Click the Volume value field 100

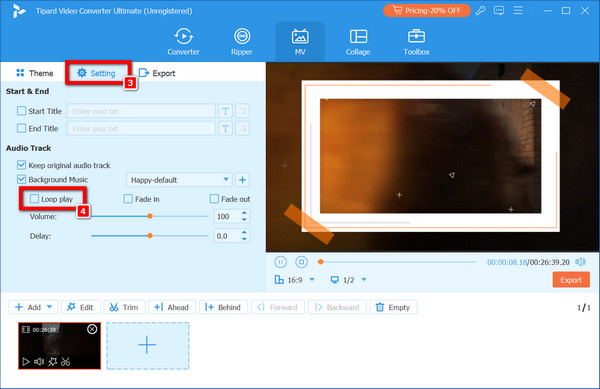227,216
